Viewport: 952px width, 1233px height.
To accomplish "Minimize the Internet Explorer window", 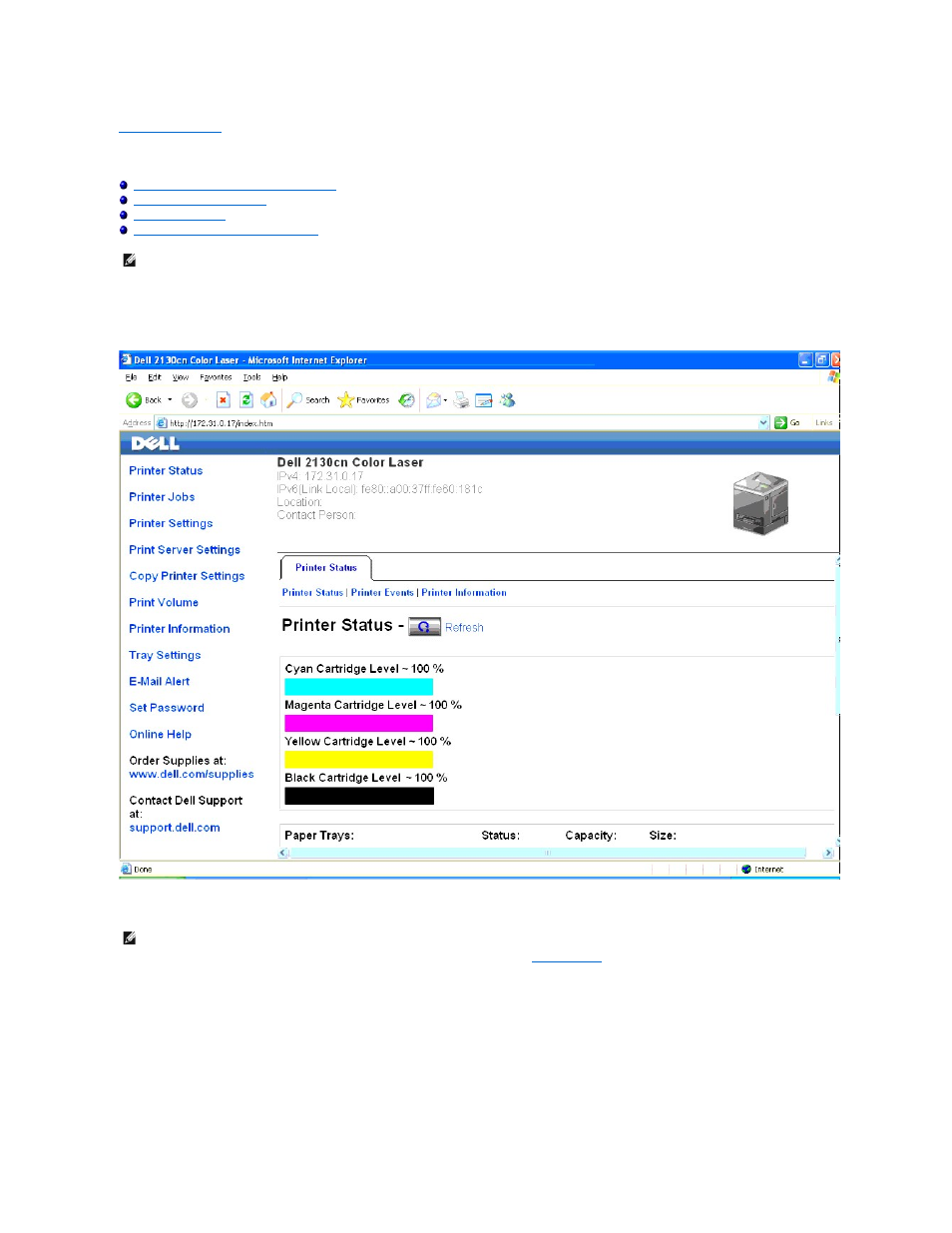I will (805, 359).
